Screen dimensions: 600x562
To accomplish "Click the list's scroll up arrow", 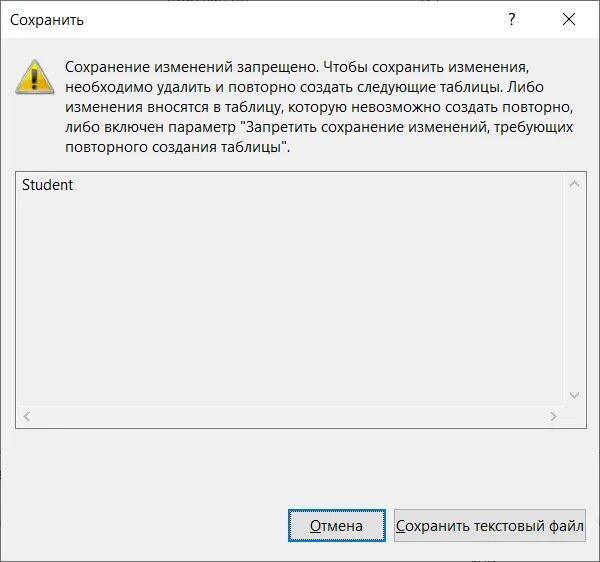I will tap(574, 184).
